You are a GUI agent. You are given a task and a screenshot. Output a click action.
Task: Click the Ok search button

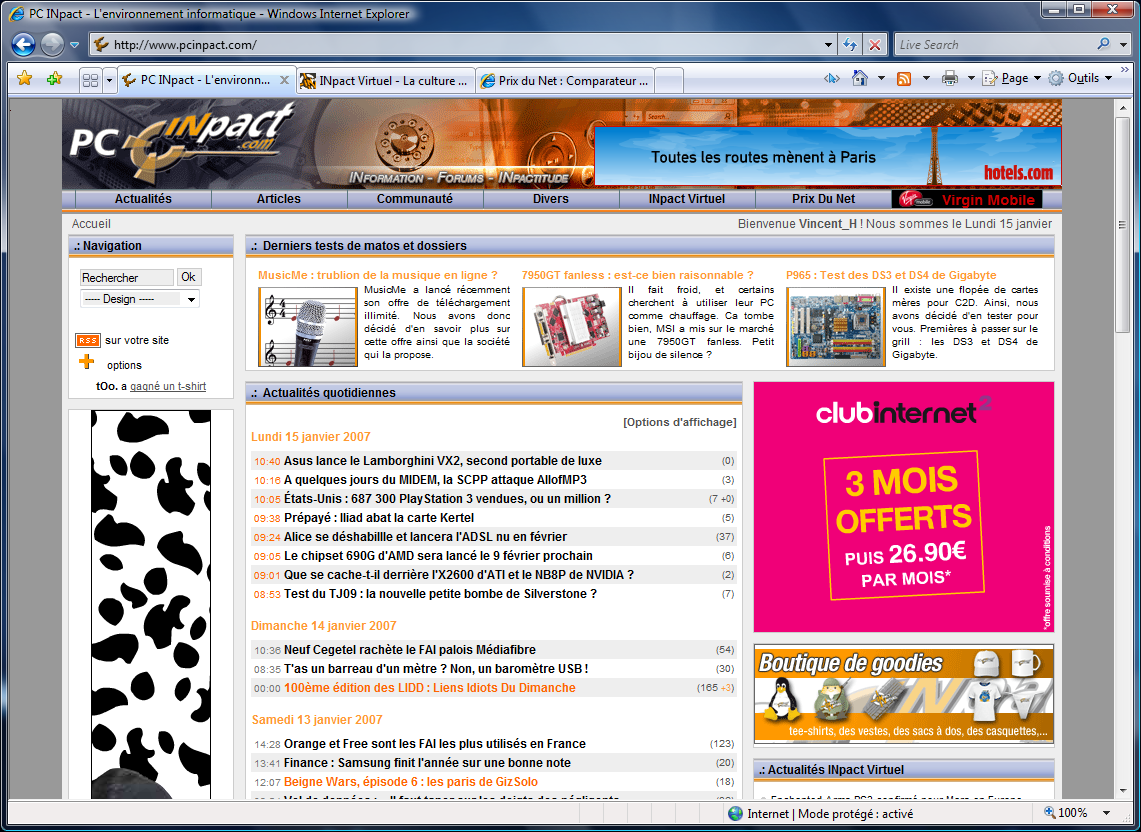point(188,277)
